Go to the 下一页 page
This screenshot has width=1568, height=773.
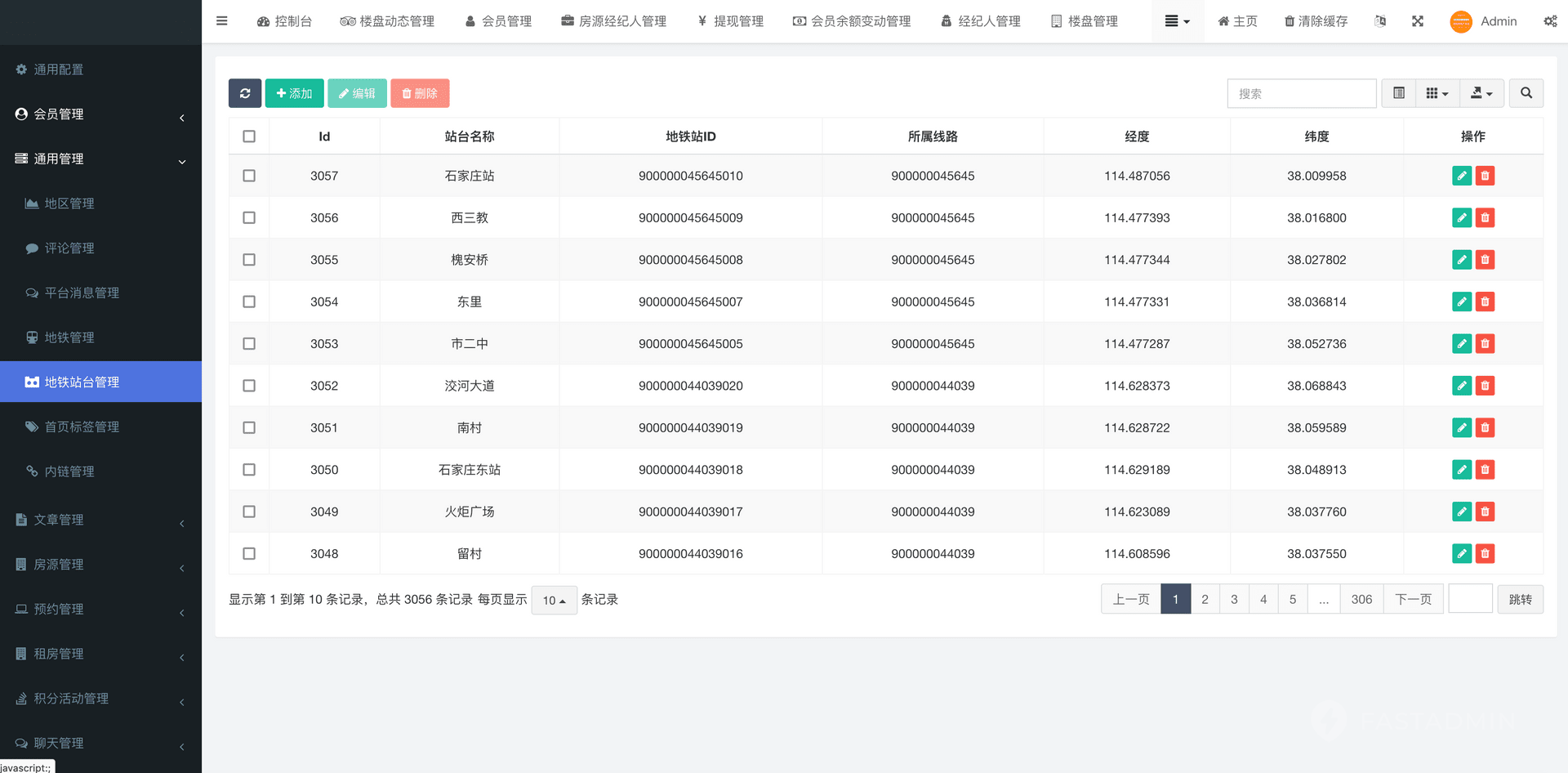(x=1413, y=599)
